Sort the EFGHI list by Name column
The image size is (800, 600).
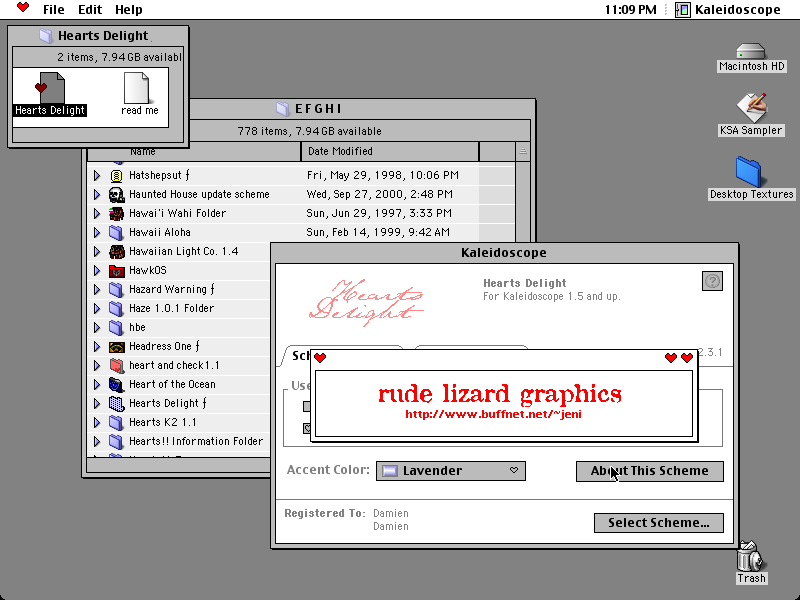(194, 151)
